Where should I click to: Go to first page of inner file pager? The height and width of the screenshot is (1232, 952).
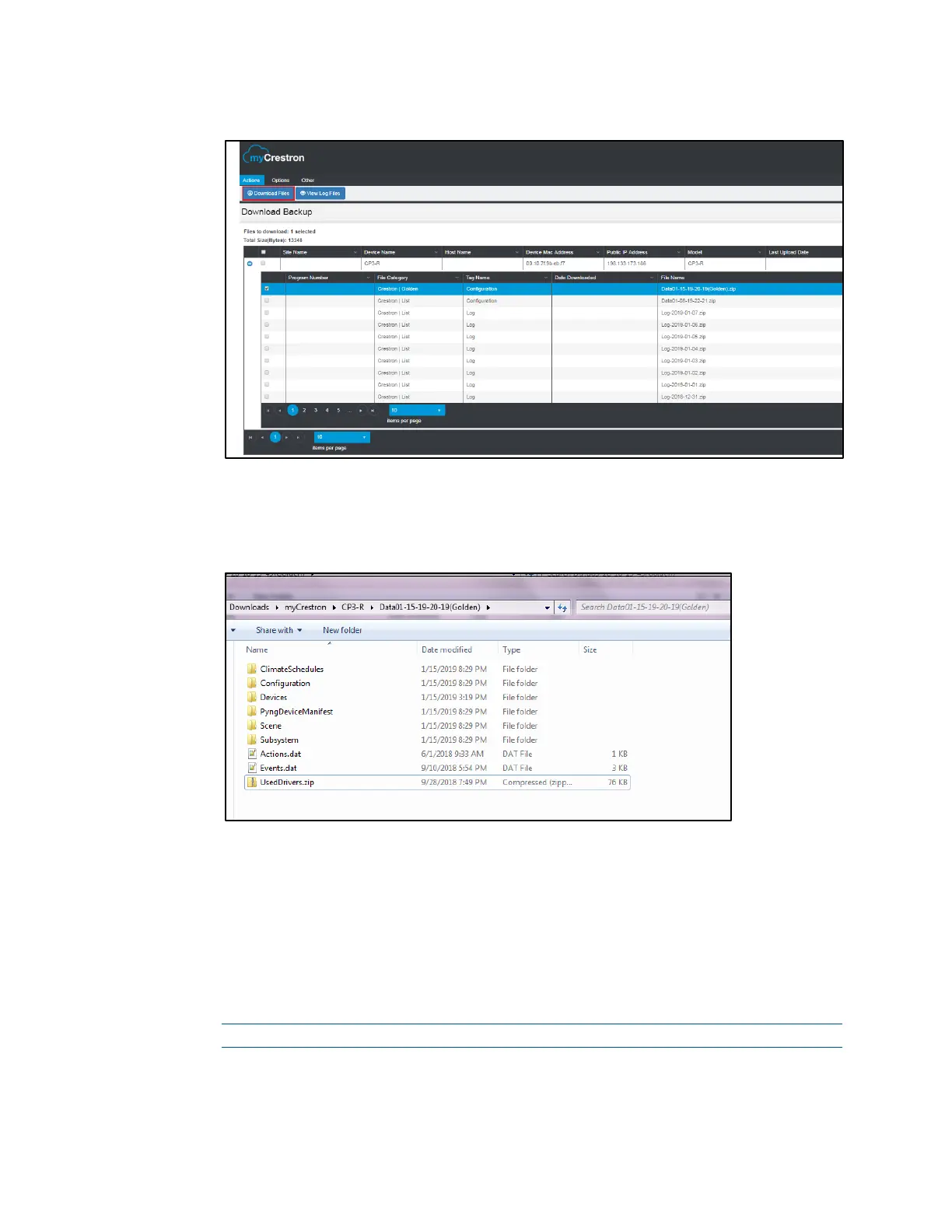point(268,411)
